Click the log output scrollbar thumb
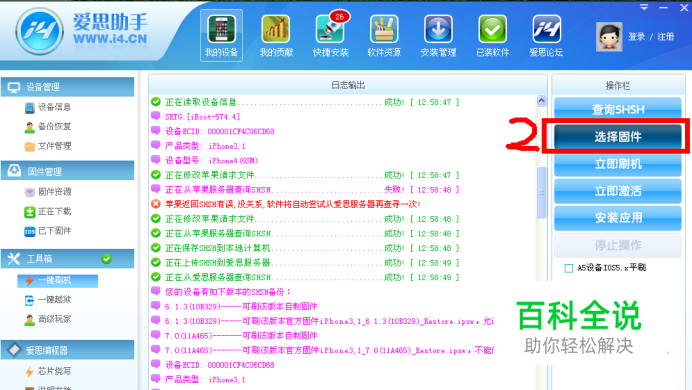 point(541,192)
